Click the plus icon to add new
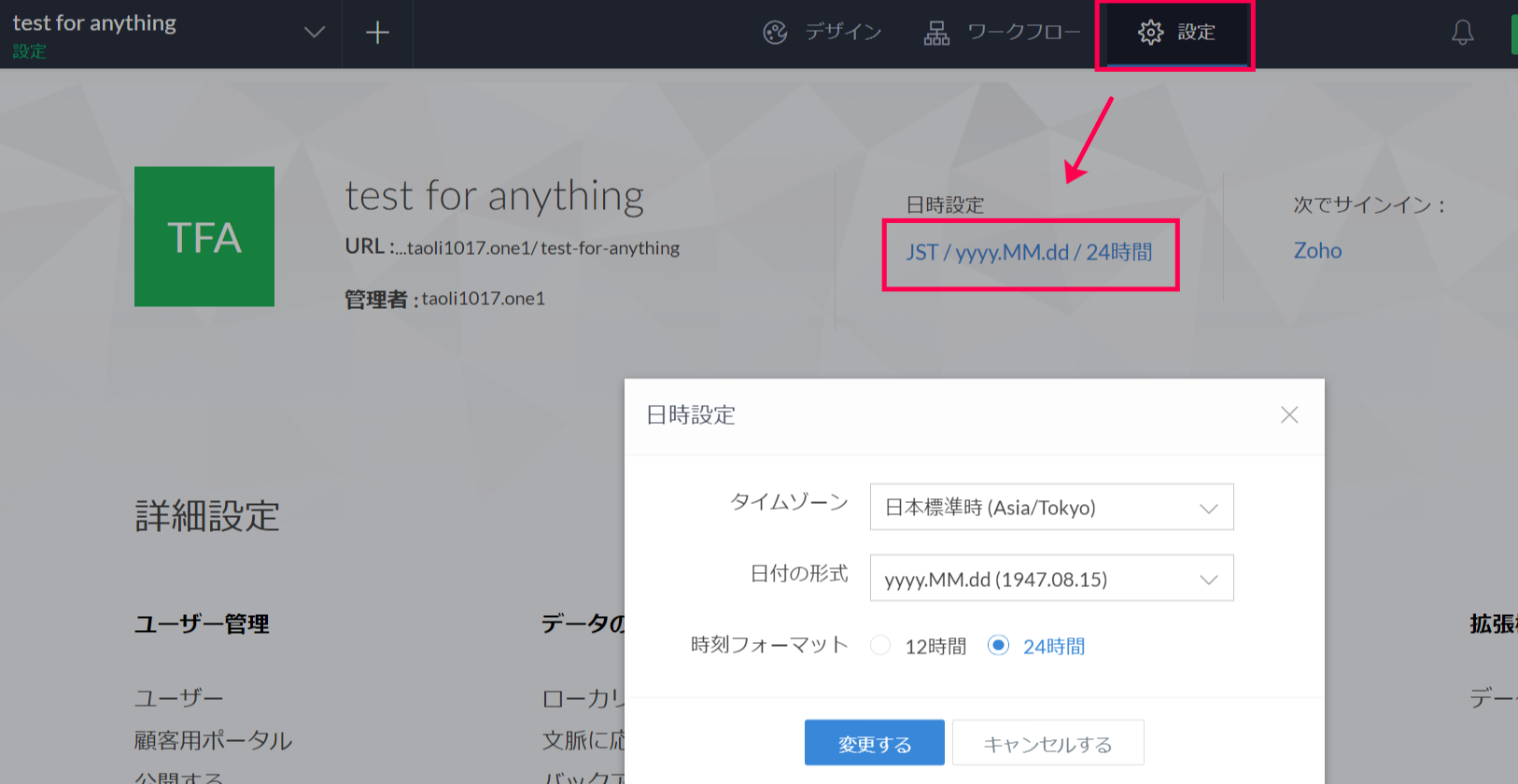This screenshot has width=1518, height=784. (377, 34)
